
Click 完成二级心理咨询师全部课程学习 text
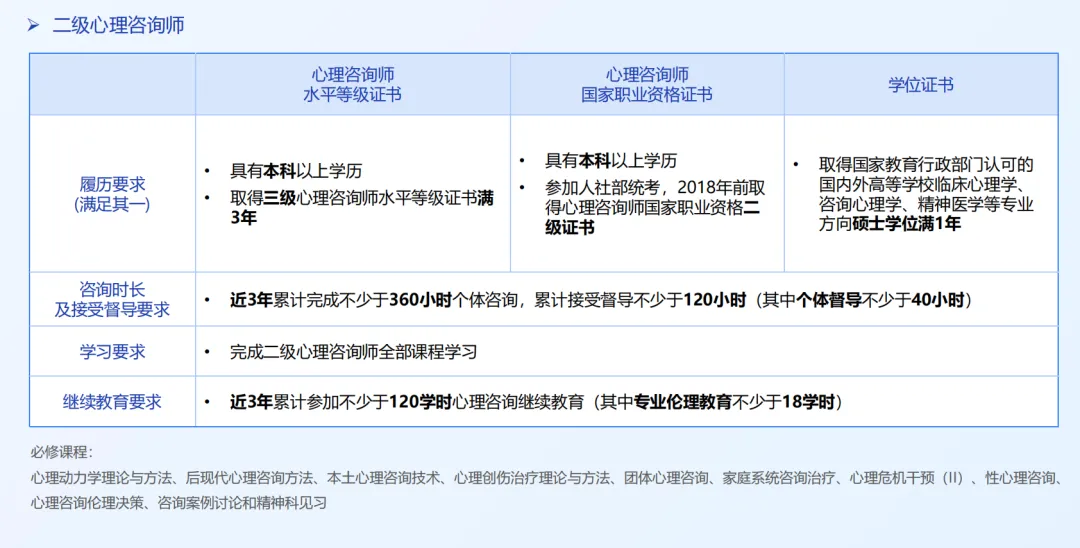tap(353, 352)
